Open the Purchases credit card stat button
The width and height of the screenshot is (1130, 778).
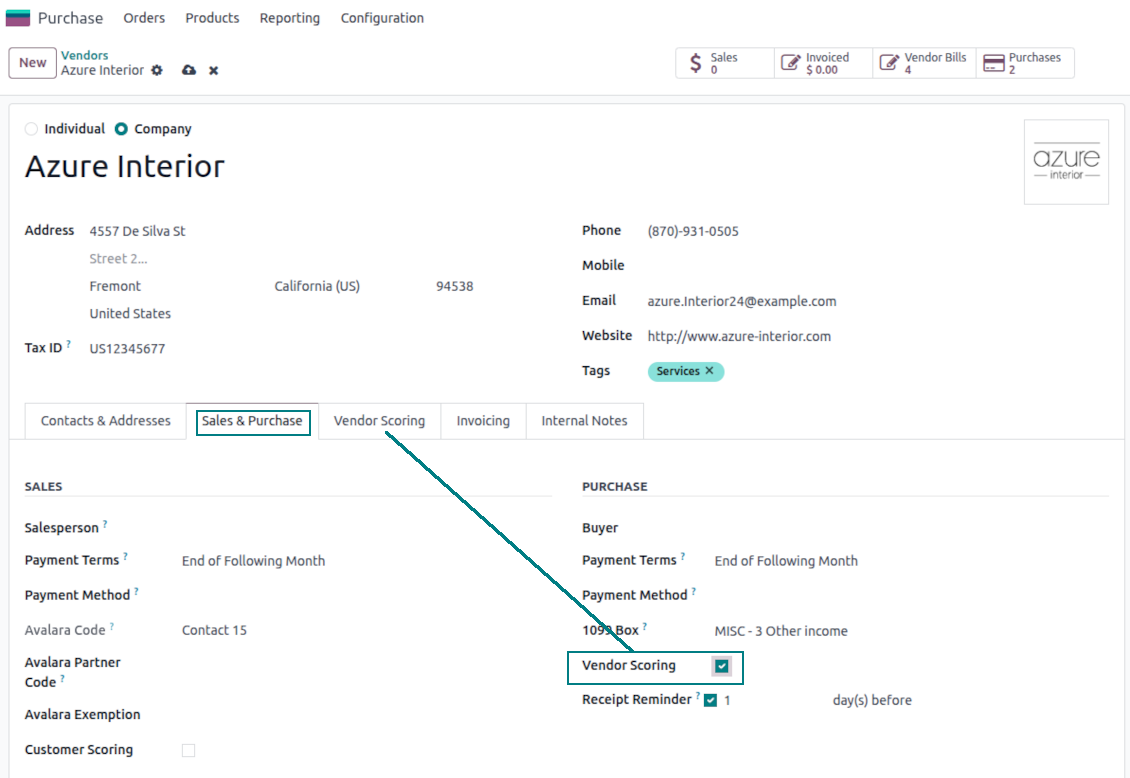[1025, 63]
